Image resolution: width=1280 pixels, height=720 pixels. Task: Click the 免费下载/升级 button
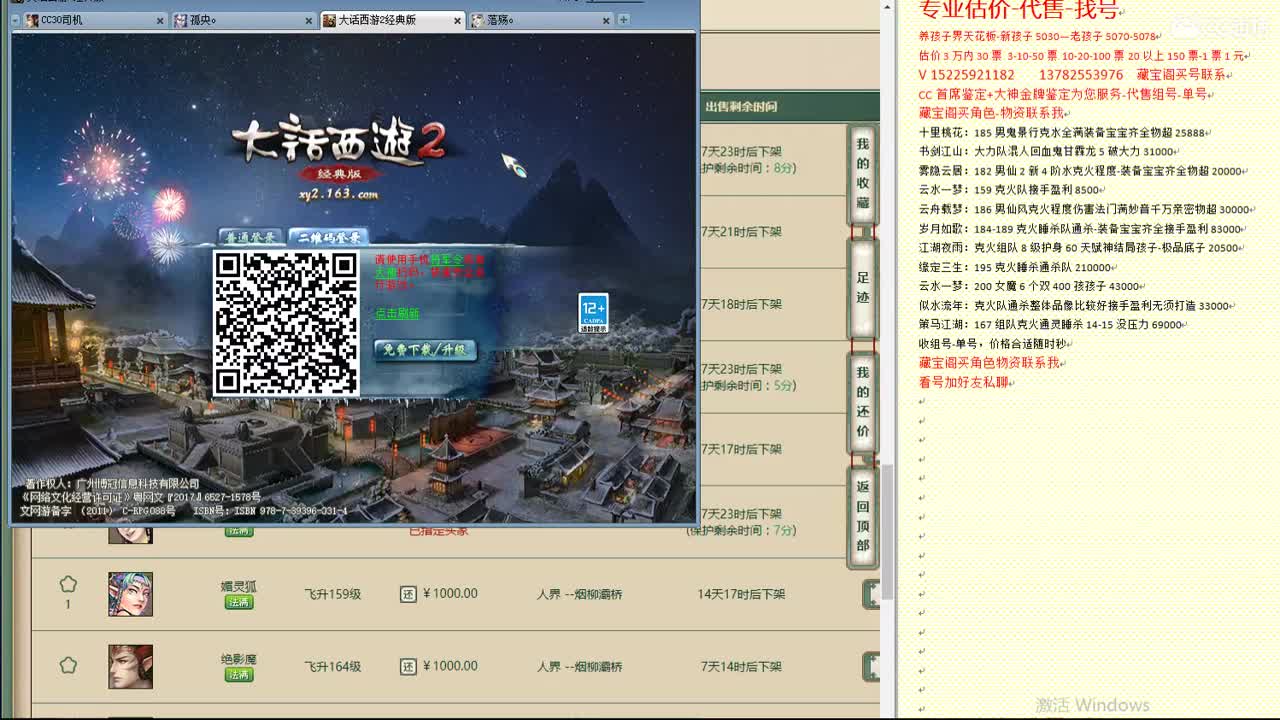tap(425, 350)
